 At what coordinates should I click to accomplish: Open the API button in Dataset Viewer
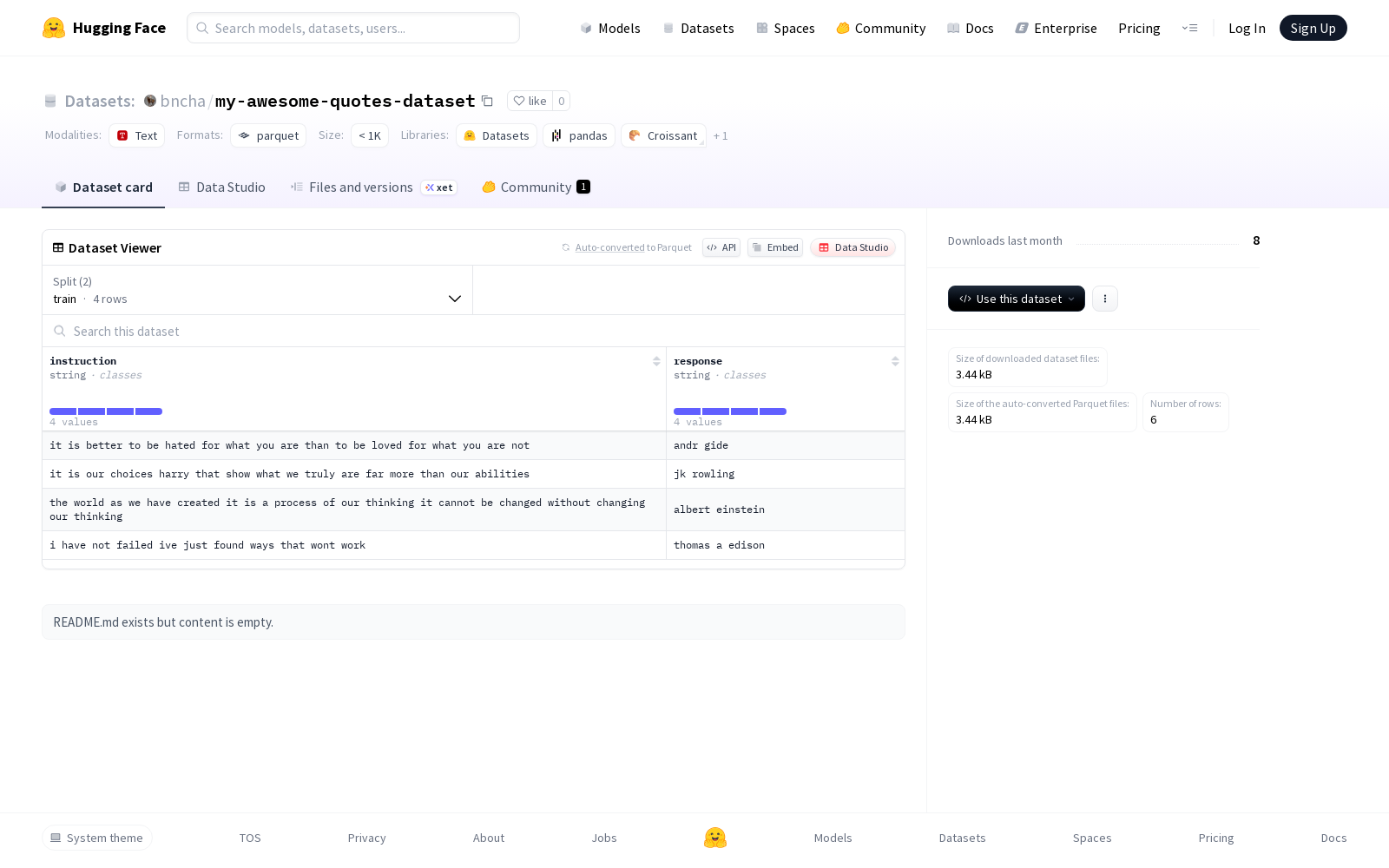pyautogui.click(x=721, y=247)
